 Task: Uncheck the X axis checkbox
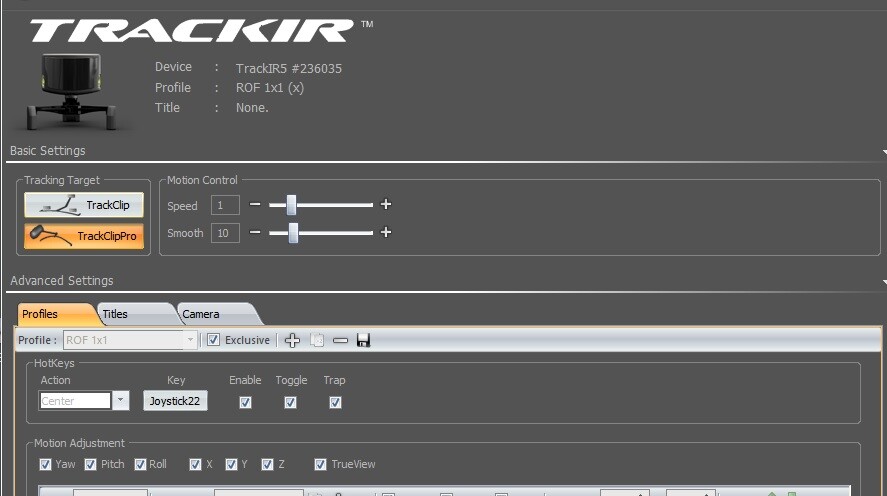195,464
